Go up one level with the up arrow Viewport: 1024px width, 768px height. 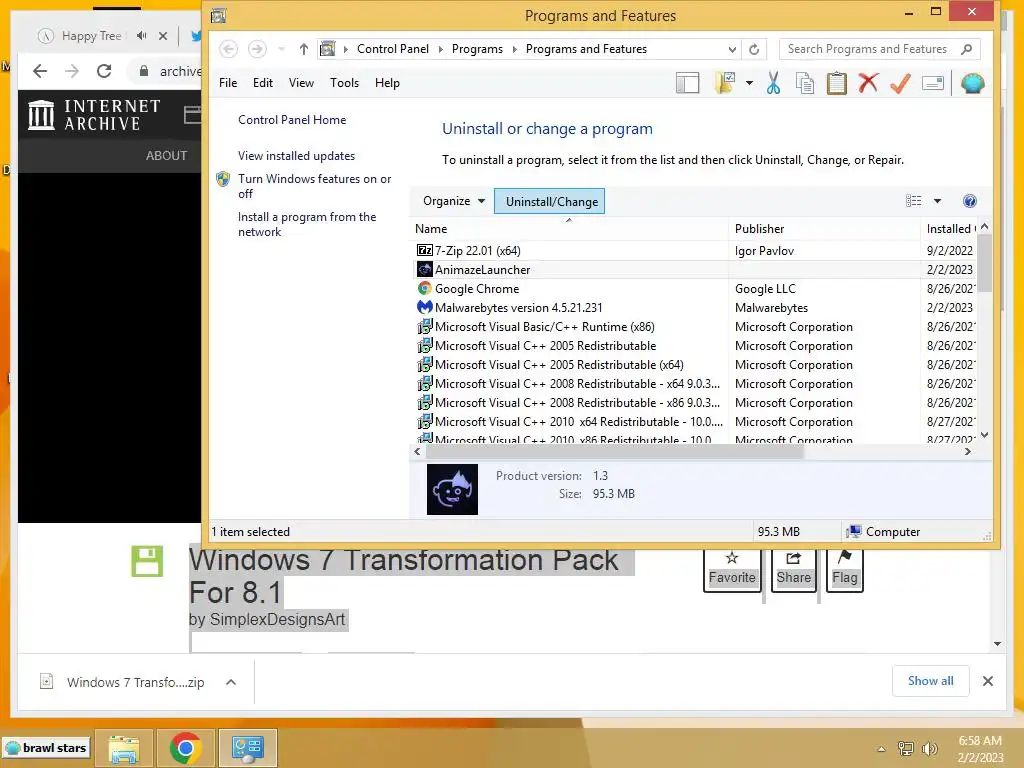click(x=304, y=49)
